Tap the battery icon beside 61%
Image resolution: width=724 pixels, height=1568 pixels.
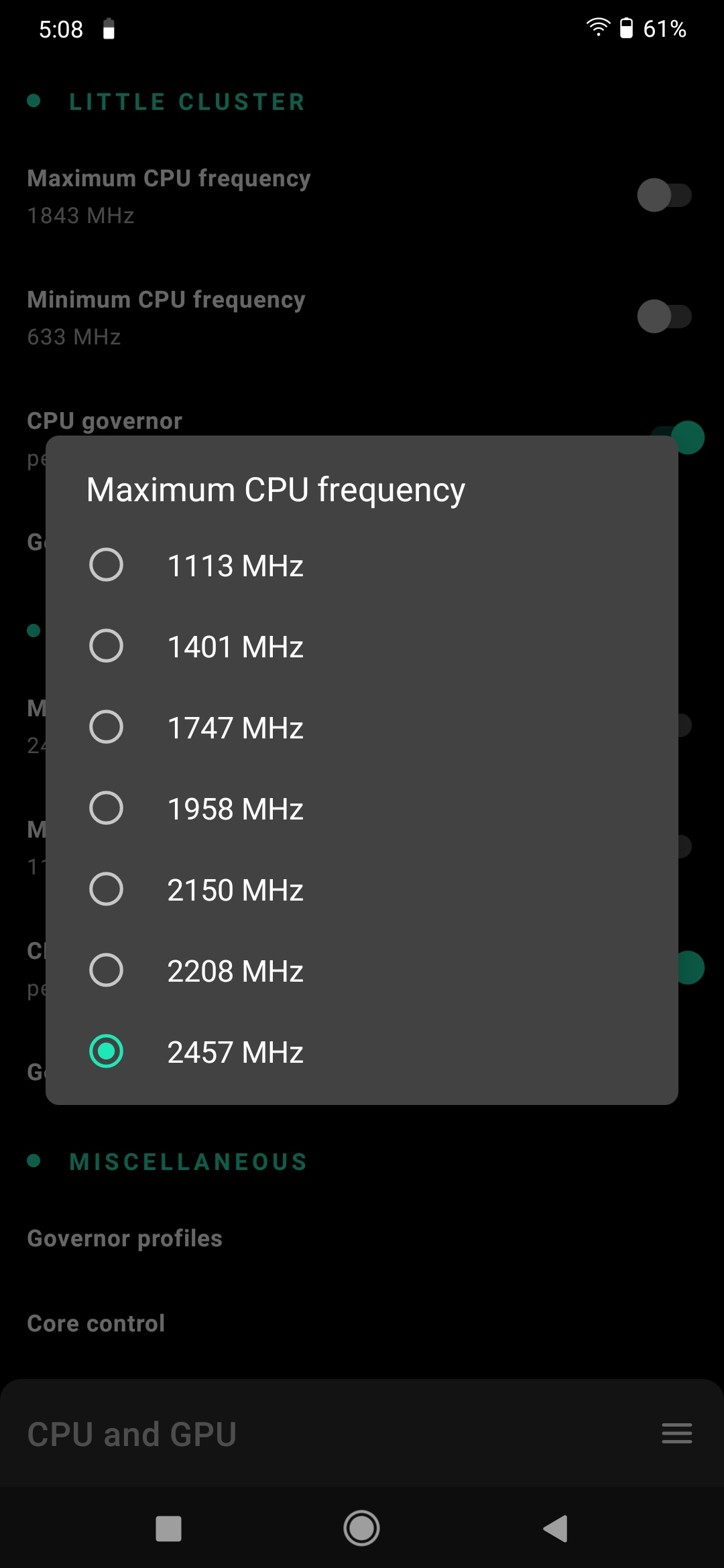[x=626, y=28]
